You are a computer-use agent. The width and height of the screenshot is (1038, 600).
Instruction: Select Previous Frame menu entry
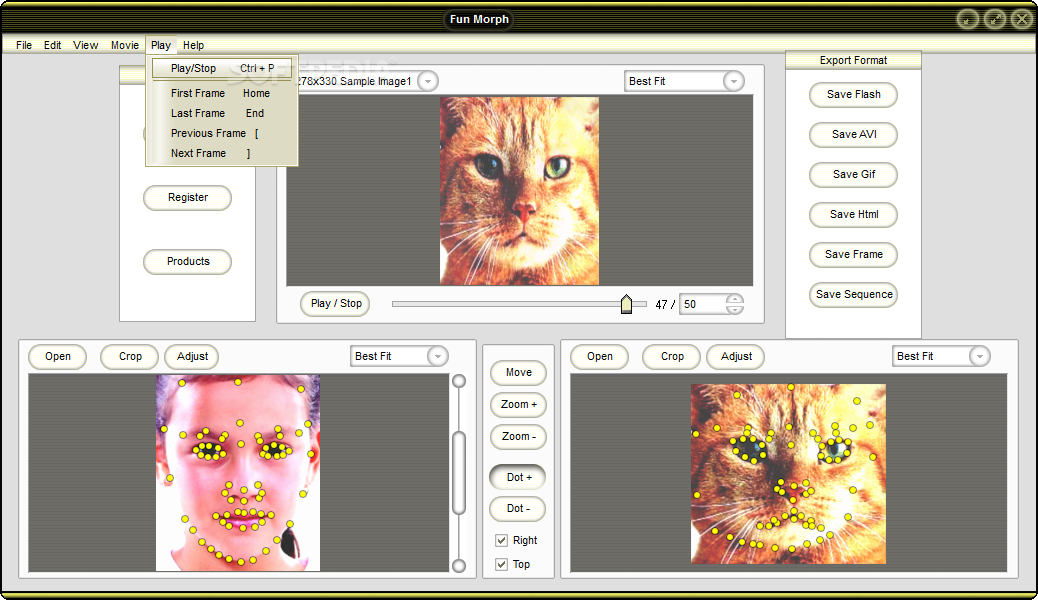point(222,133)
